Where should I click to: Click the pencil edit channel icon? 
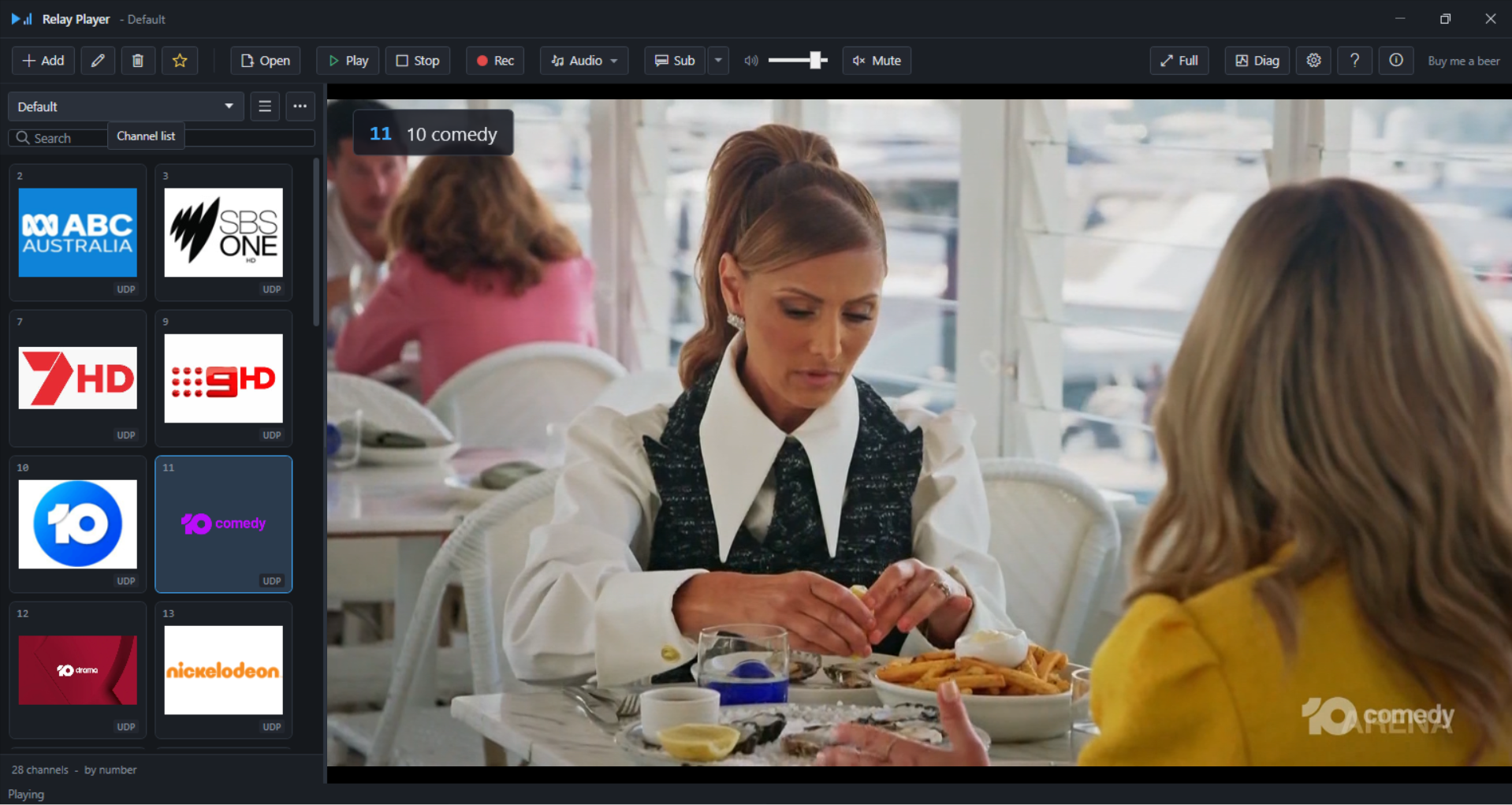click(98, 61)
